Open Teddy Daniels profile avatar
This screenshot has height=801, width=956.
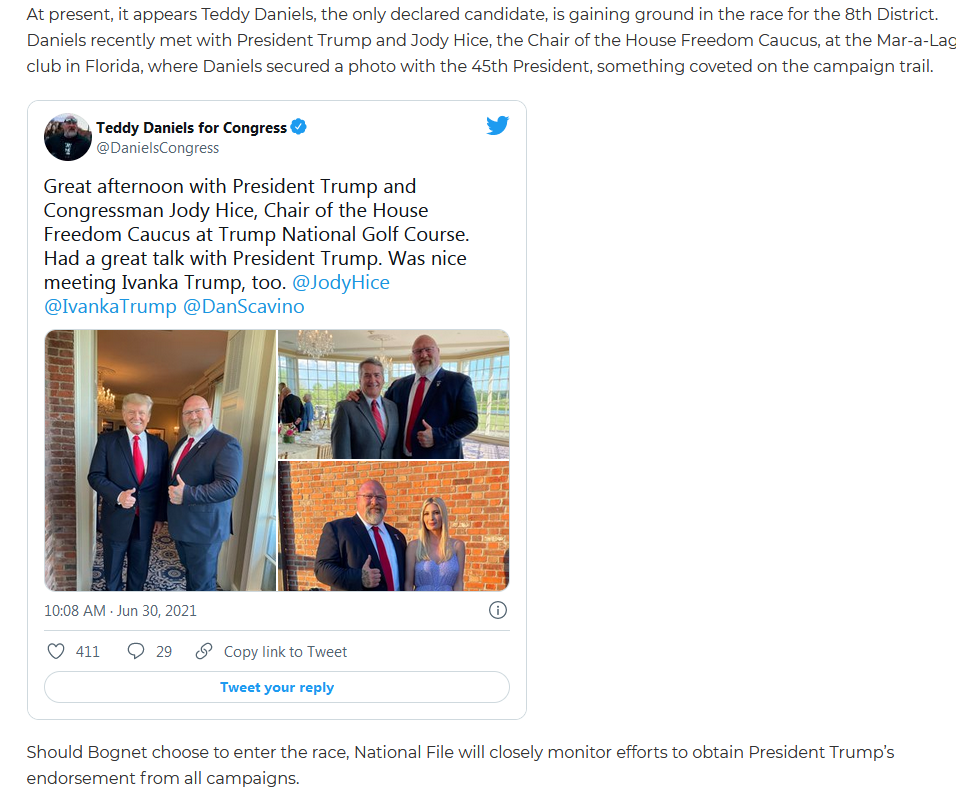click(68, 137)
